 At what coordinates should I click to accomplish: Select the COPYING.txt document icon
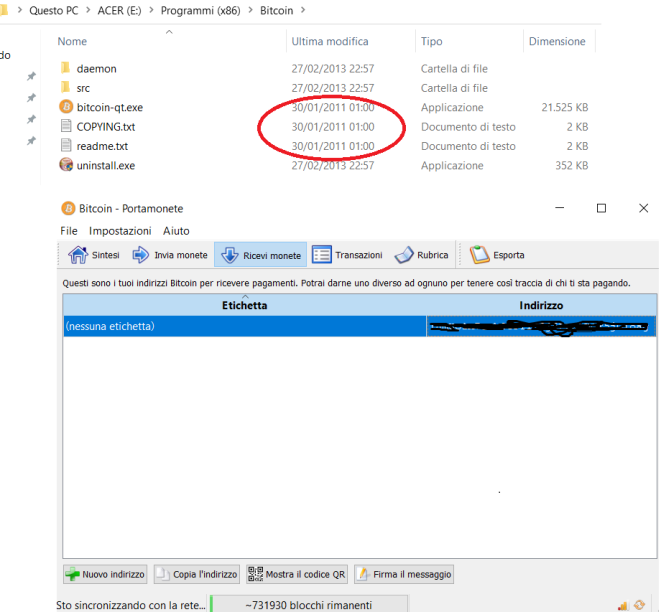click(66, 126)
